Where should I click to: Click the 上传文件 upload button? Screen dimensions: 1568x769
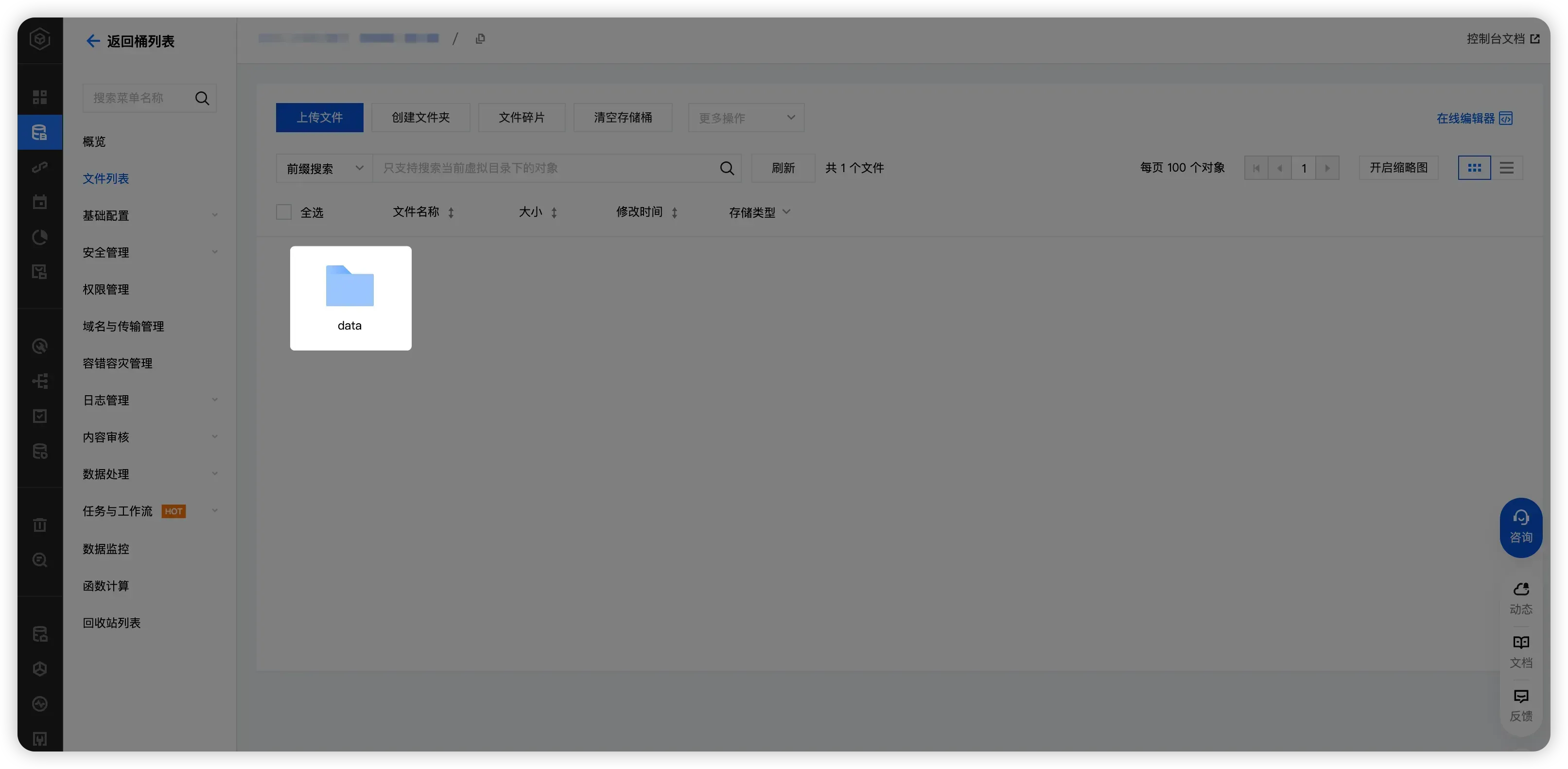pos(319,118)
